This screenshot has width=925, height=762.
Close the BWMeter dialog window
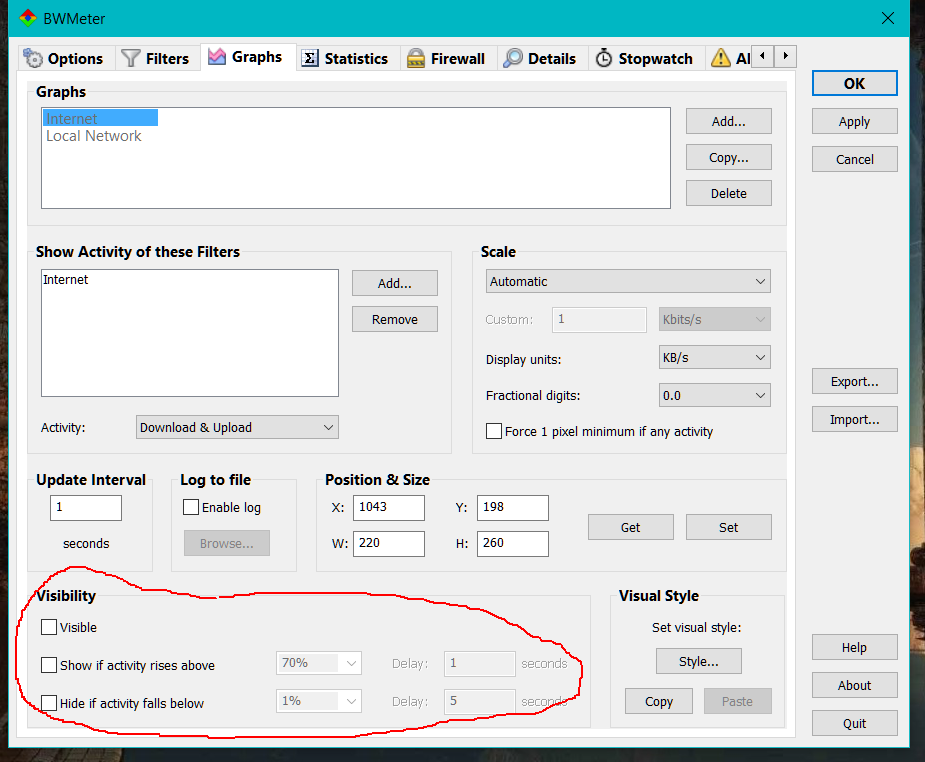point(888,18)
